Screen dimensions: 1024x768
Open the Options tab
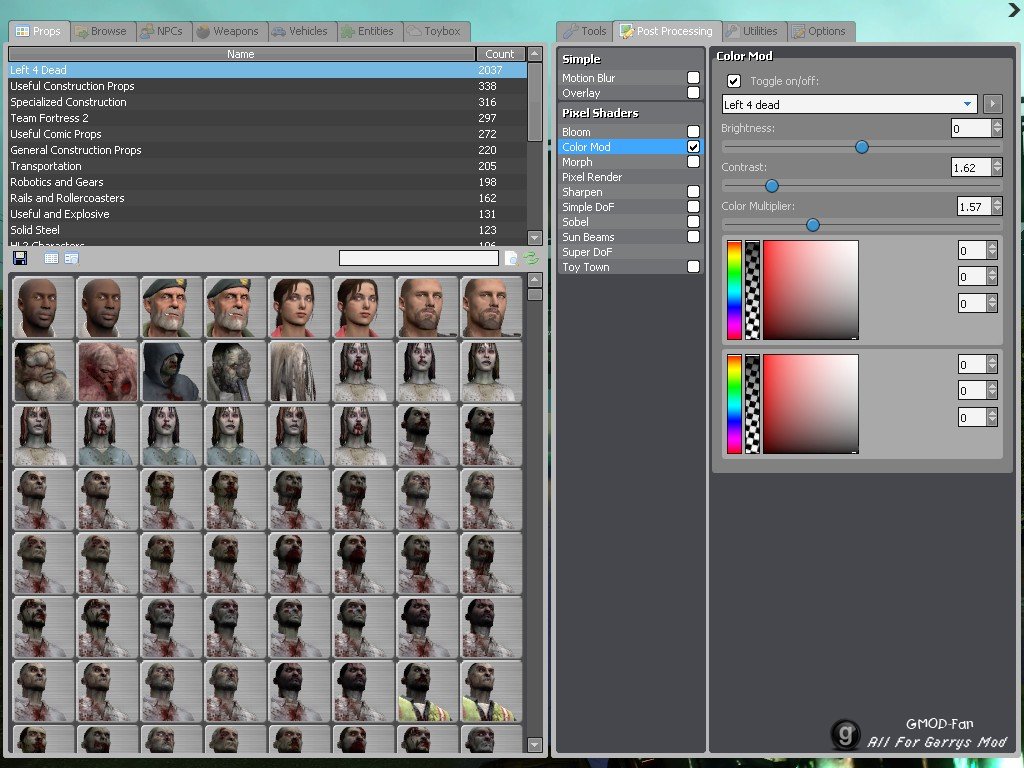820,31
